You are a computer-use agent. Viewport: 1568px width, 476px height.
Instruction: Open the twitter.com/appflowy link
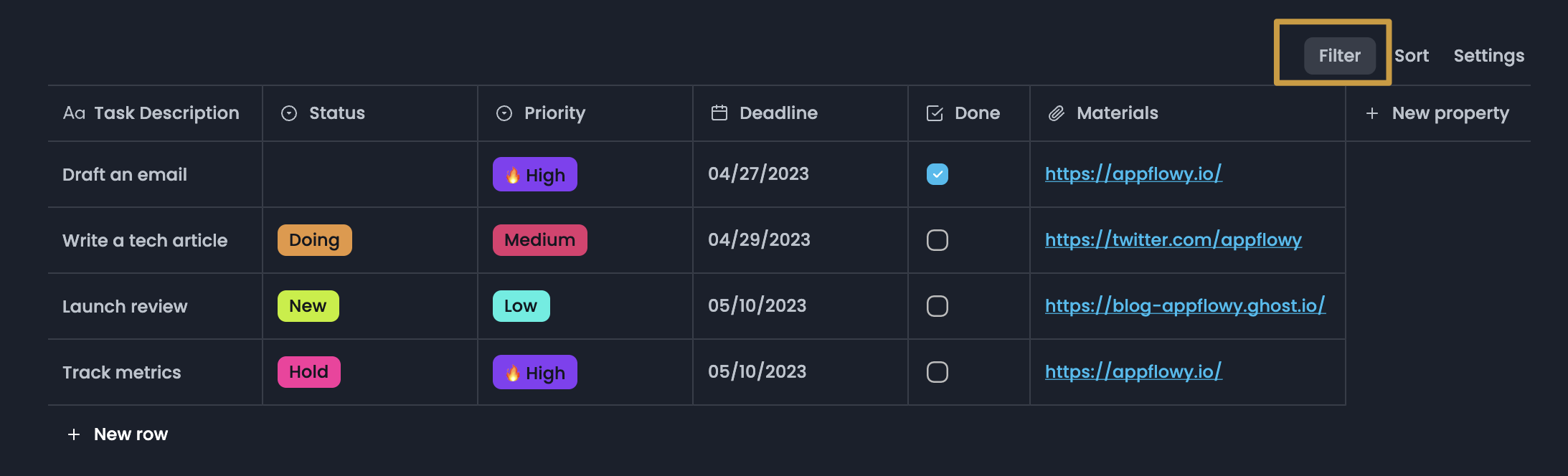pyautogui.click(x=1173, y=240)
